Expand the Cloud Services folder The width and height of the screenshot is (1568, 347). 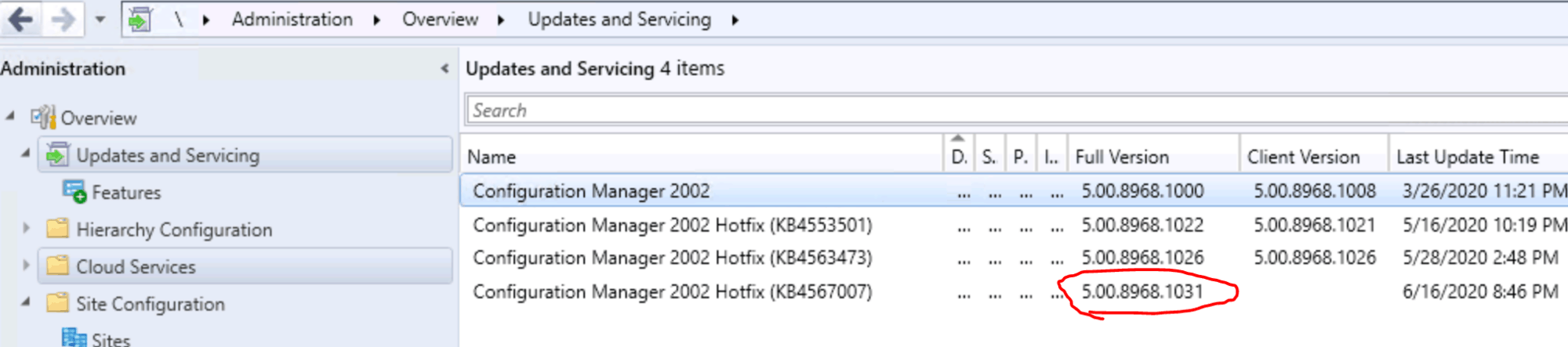pyautogui.click(x=26, y=266)
